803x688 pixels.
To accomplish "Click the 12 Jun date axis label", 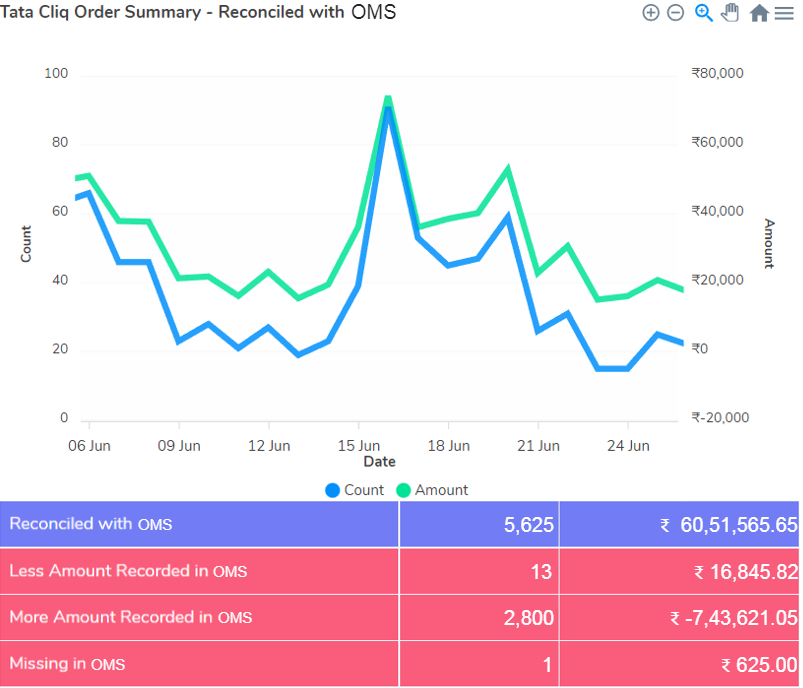I will [269, 446].
